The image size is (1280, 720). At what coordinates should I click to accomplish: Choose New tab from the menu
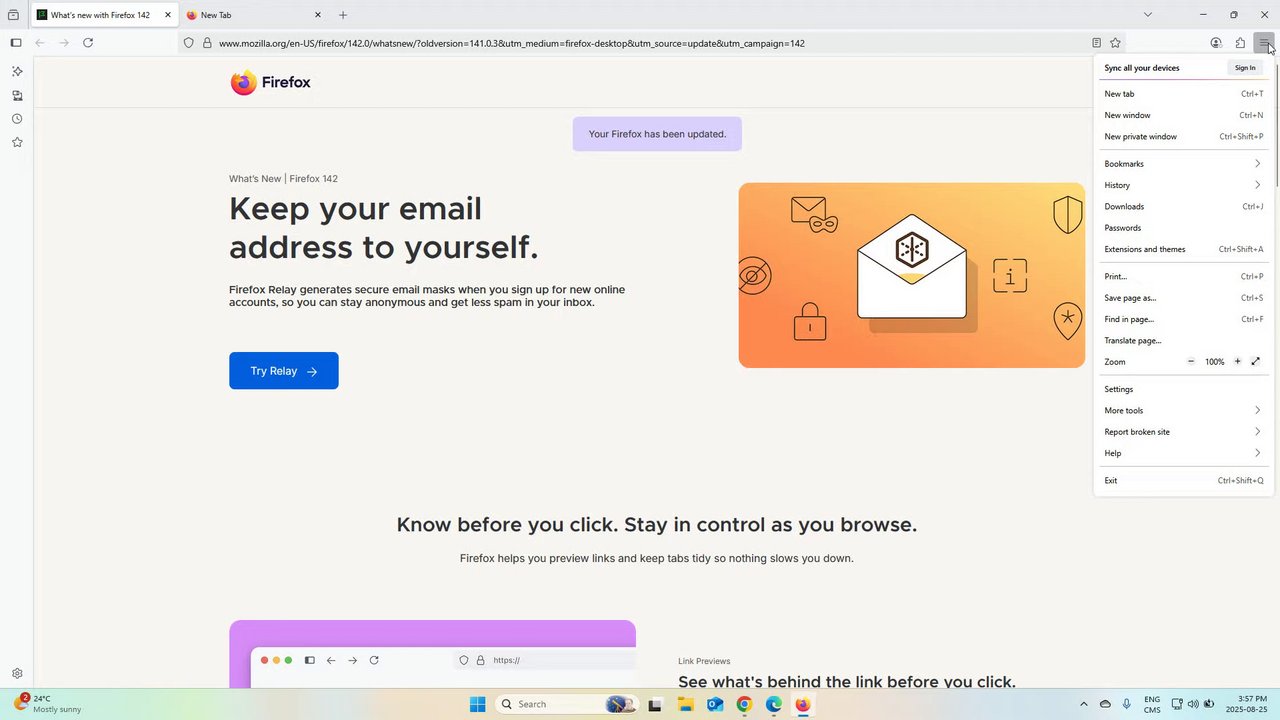tap(1183, 94)
